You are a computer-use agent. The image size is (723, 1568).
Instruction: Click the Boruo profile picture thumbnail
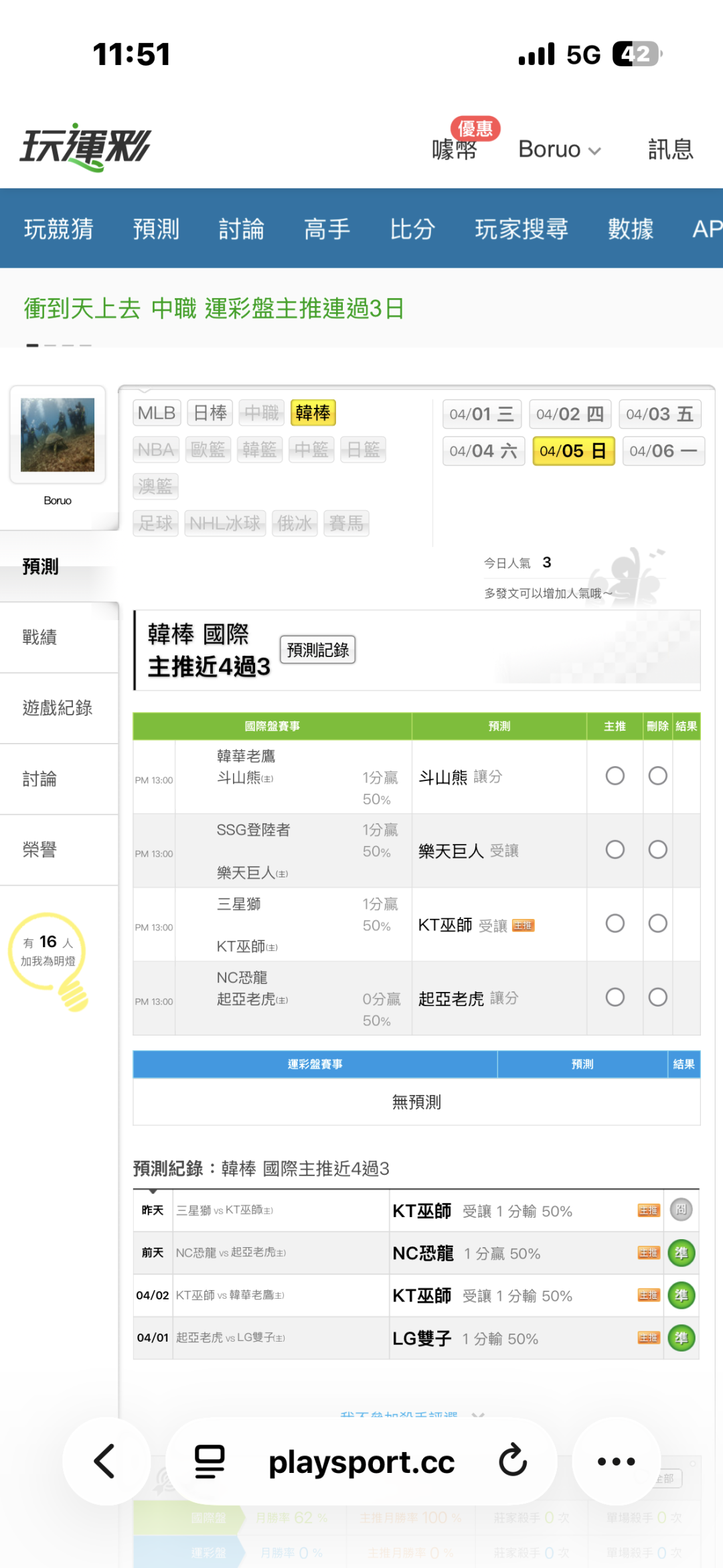[x=58, y=435]
